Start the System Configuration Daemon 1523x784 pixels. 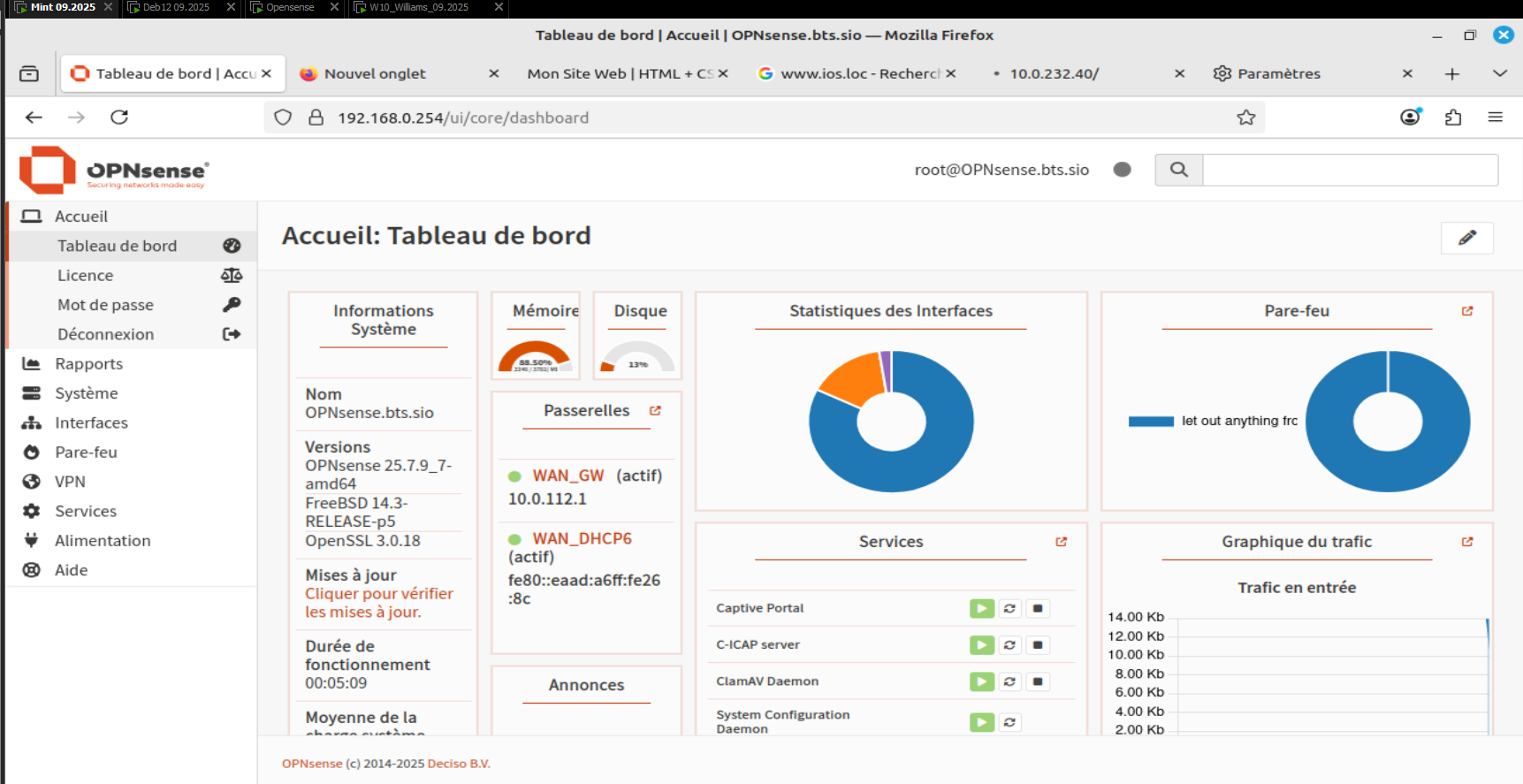coord(981,722)
